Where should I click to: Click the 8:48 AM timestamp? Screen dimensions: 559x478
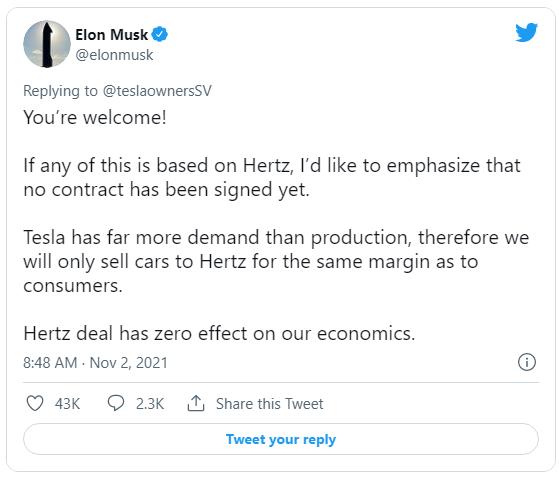point(50,363)
